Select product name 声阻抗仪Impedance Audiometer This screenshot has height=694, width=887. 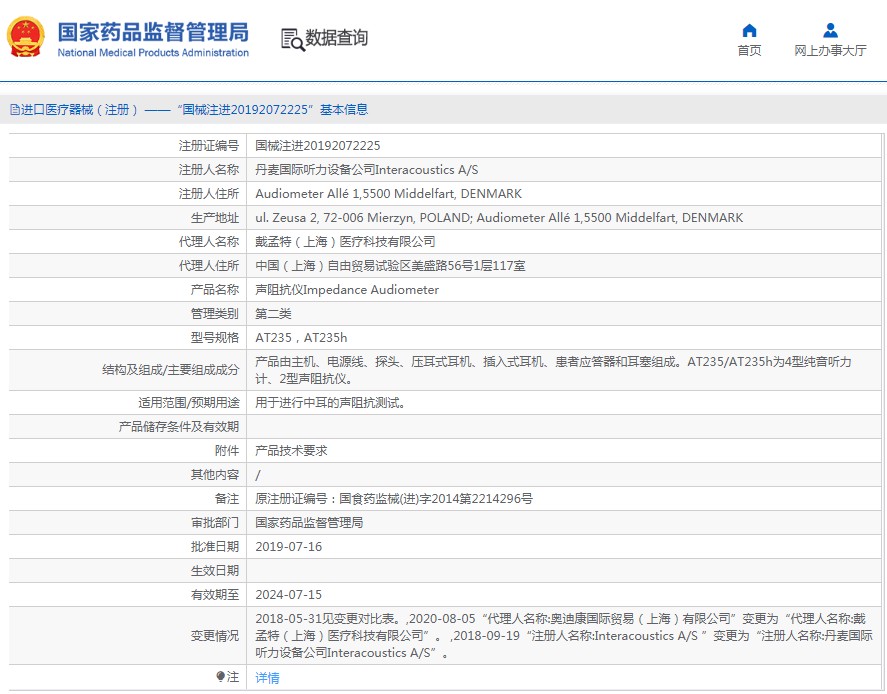(347, 290)
